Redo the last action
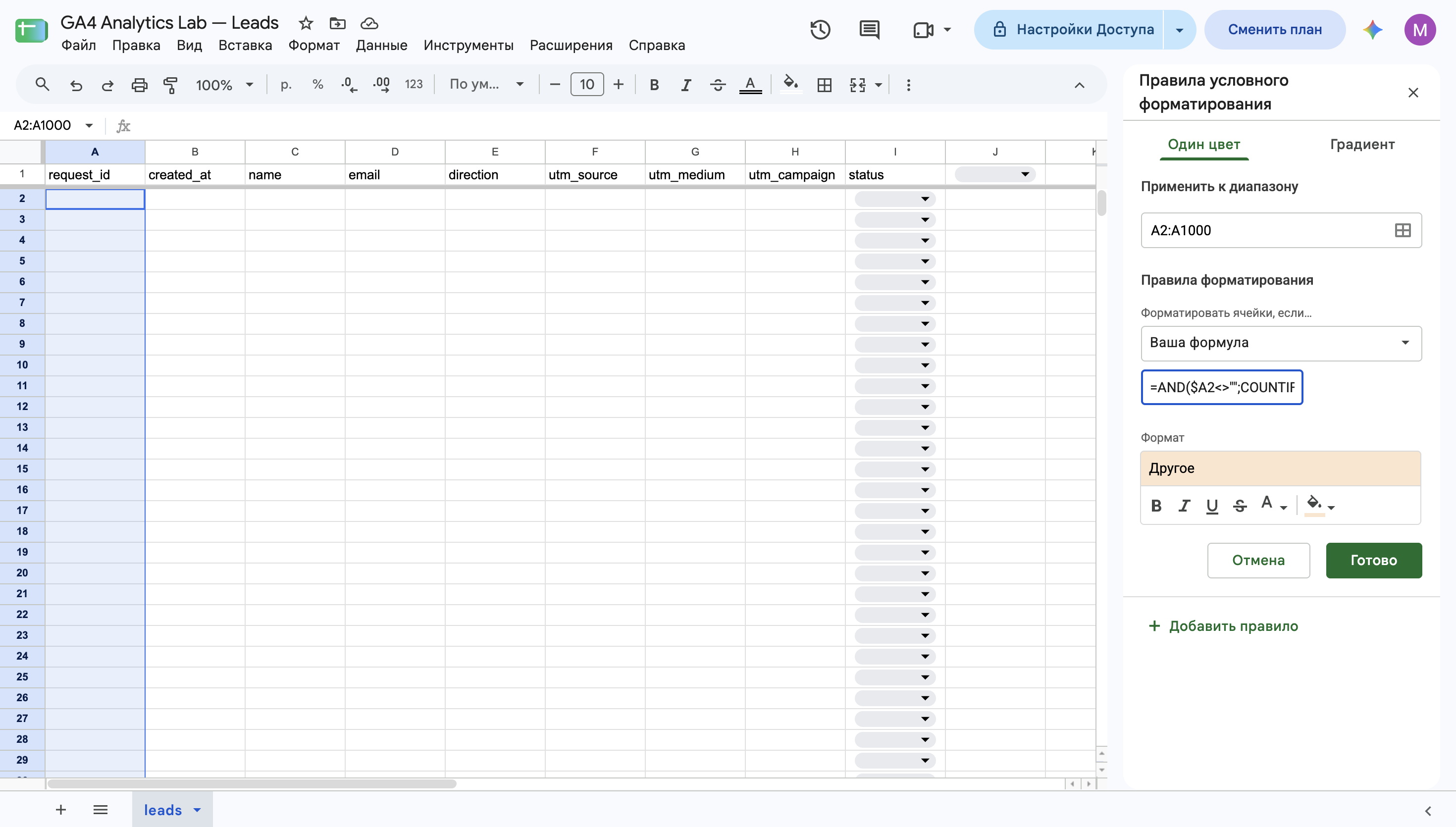Screen dimensions: 1456x827 [107, 85]
